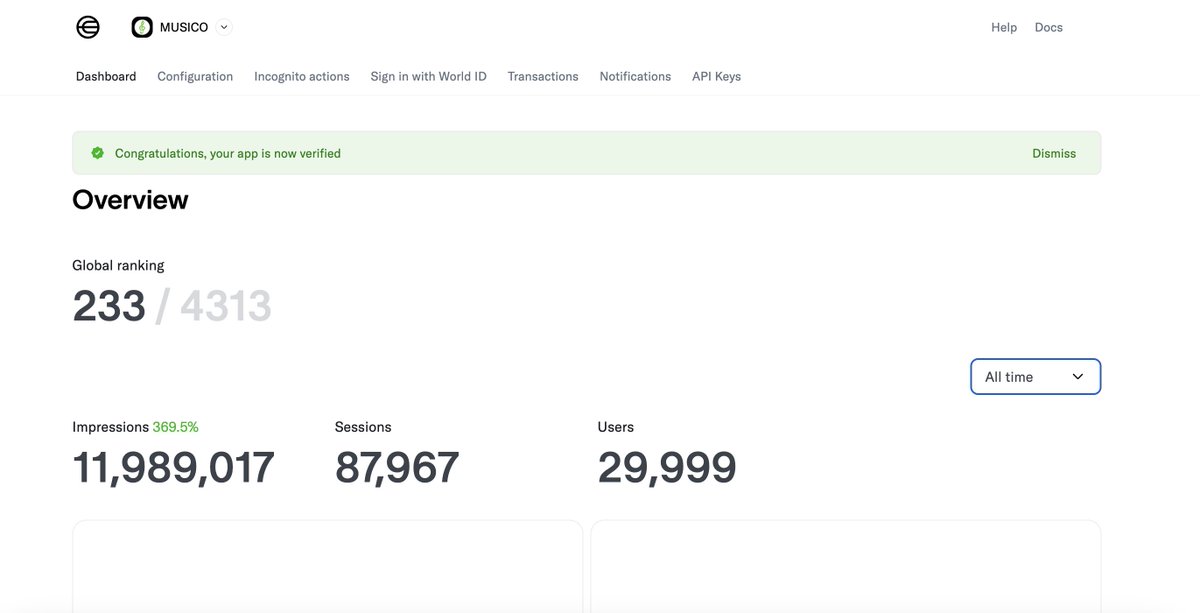Expand the MUSICO app switcher chevron
Viewport: 1200px width, 613px height.
coord(223,28)
